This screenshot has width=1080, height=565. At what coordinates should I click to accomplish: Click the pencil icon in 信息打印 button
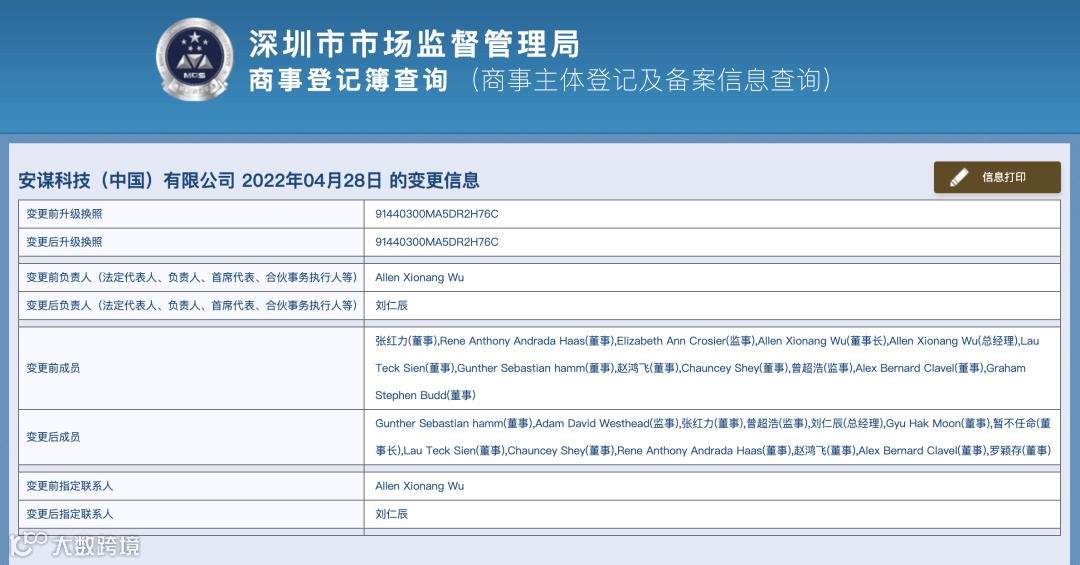(x=959, y=178)
